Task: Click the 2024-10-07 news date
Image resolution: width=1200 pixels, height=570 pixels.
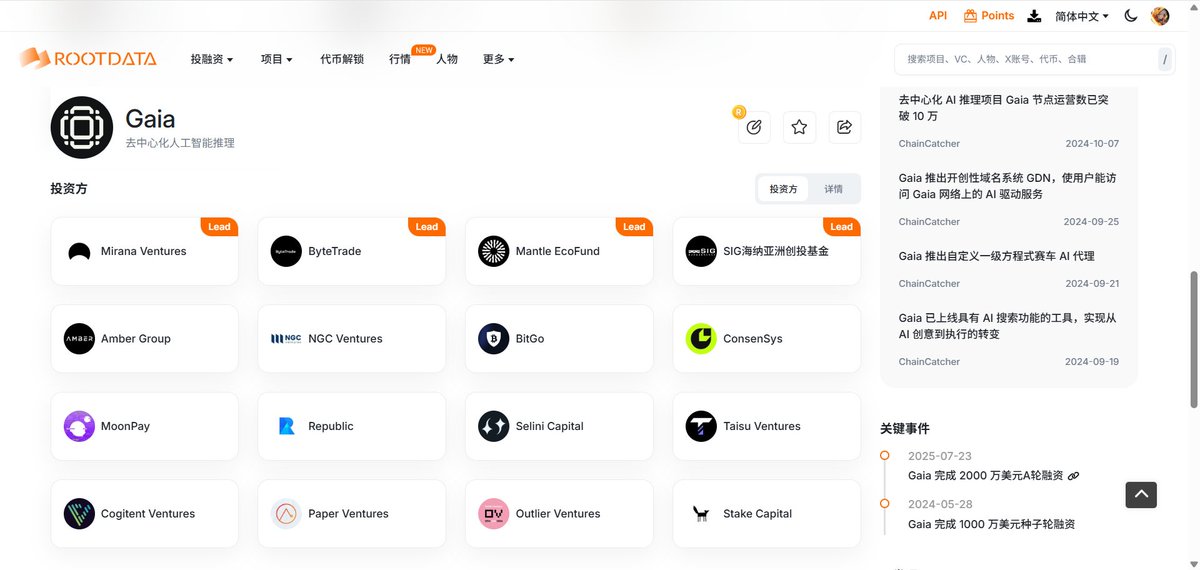Action: click(1091, 144)
